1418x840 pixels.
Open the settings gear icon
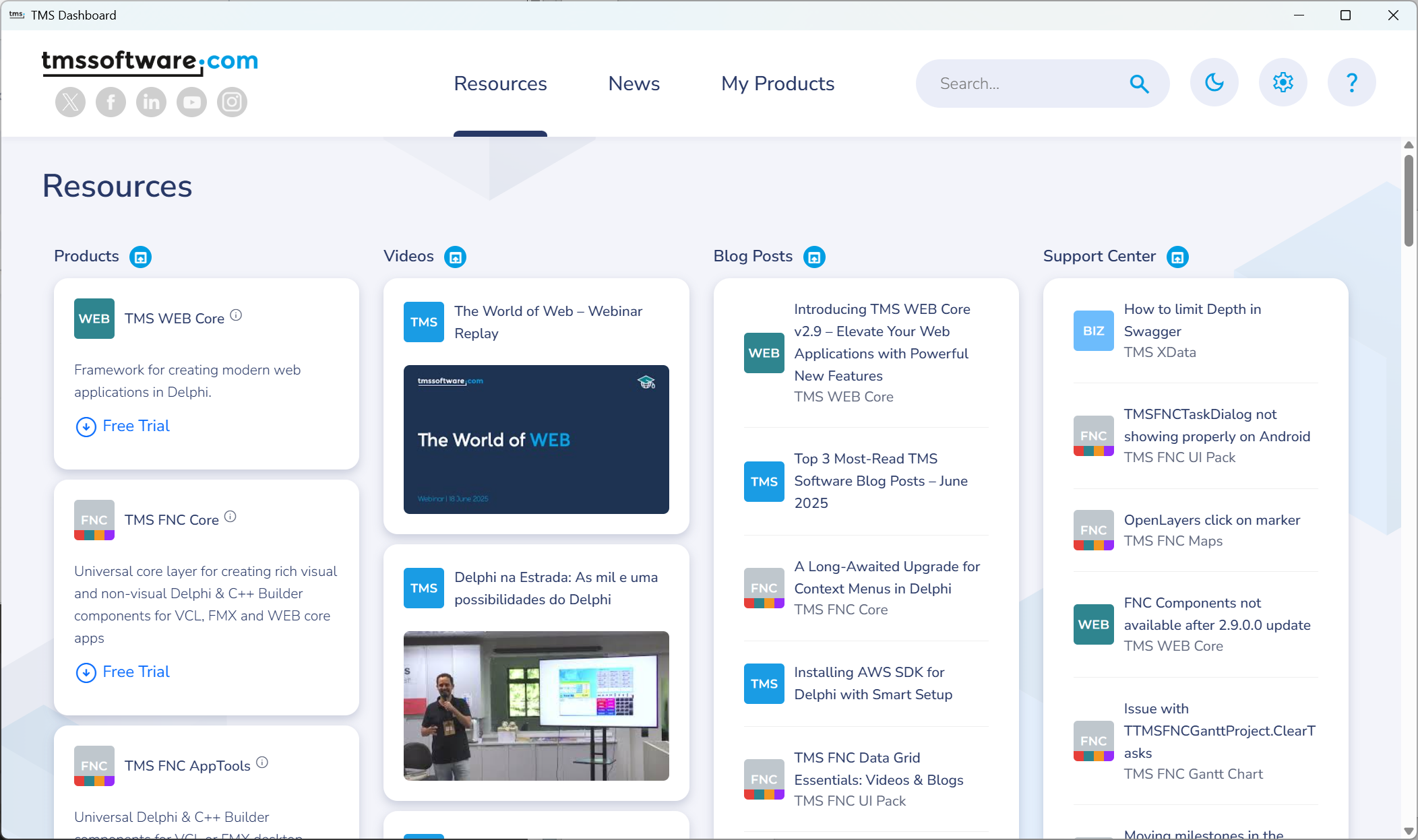click(x=1283, y=82)
